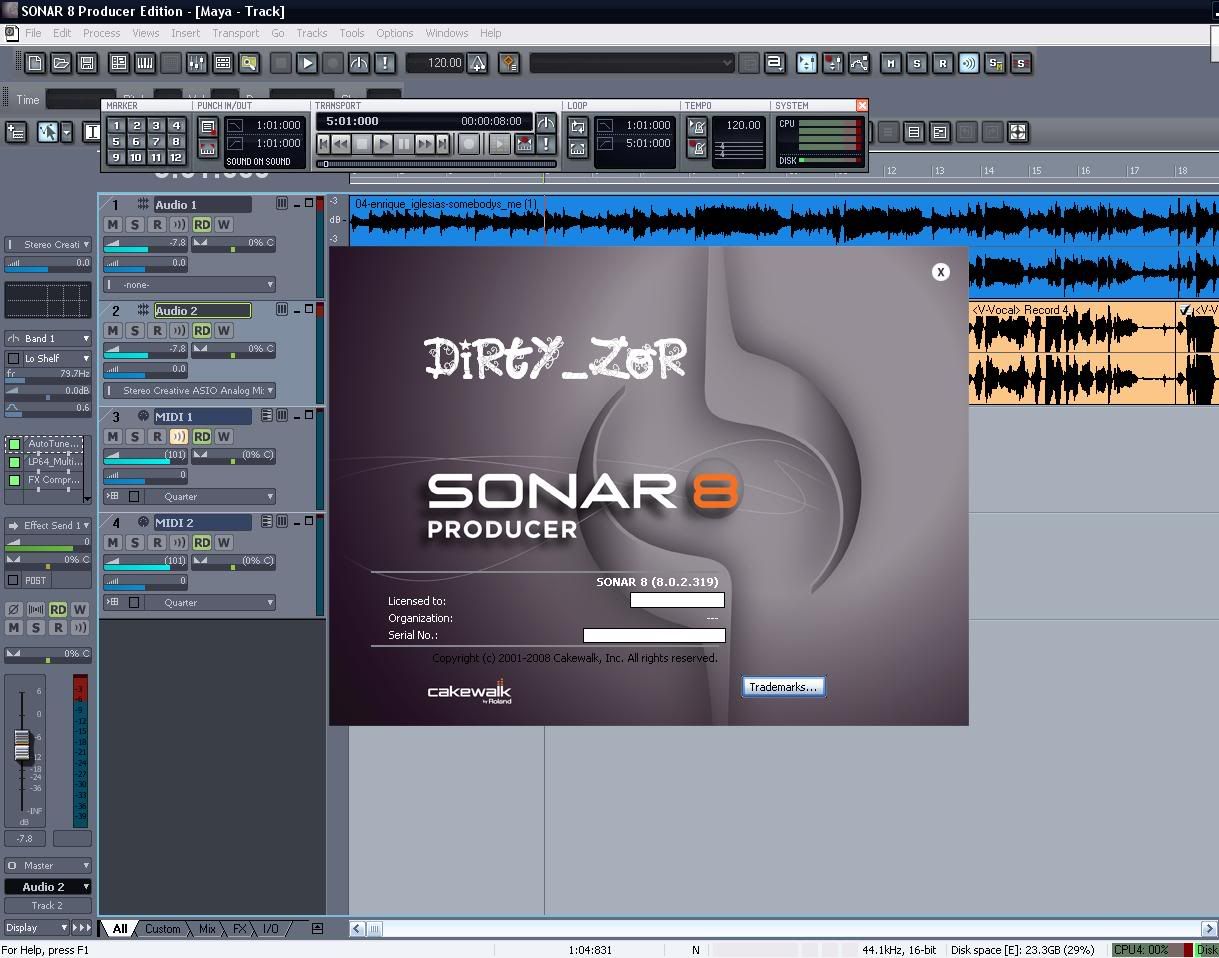Toggle automation read RD on Audio 1

click(x=202, y=225)
